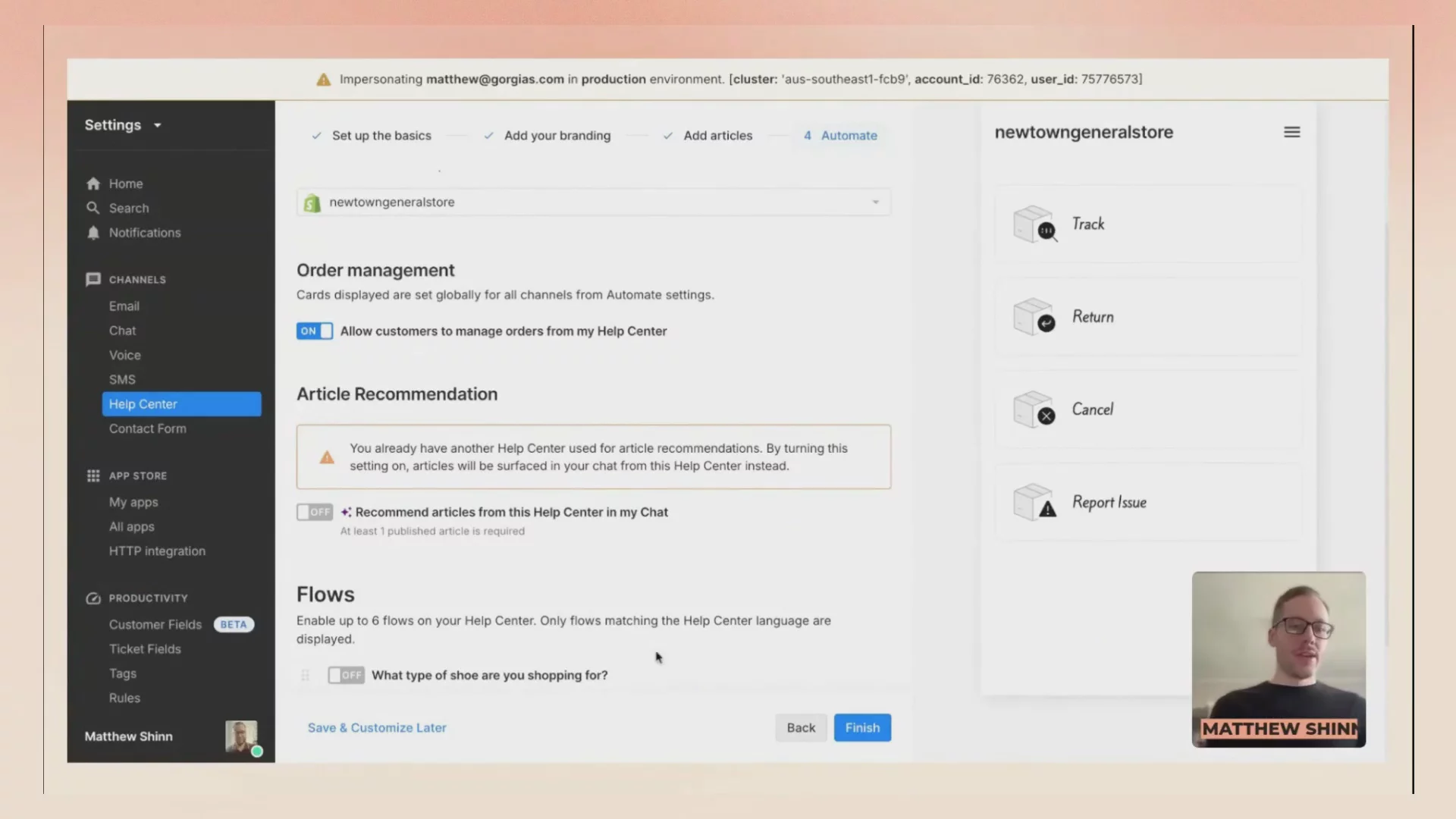Click the Search magnifier icon in sidebar
Viewport: 1456px width, 819px height.
[93, 208]
